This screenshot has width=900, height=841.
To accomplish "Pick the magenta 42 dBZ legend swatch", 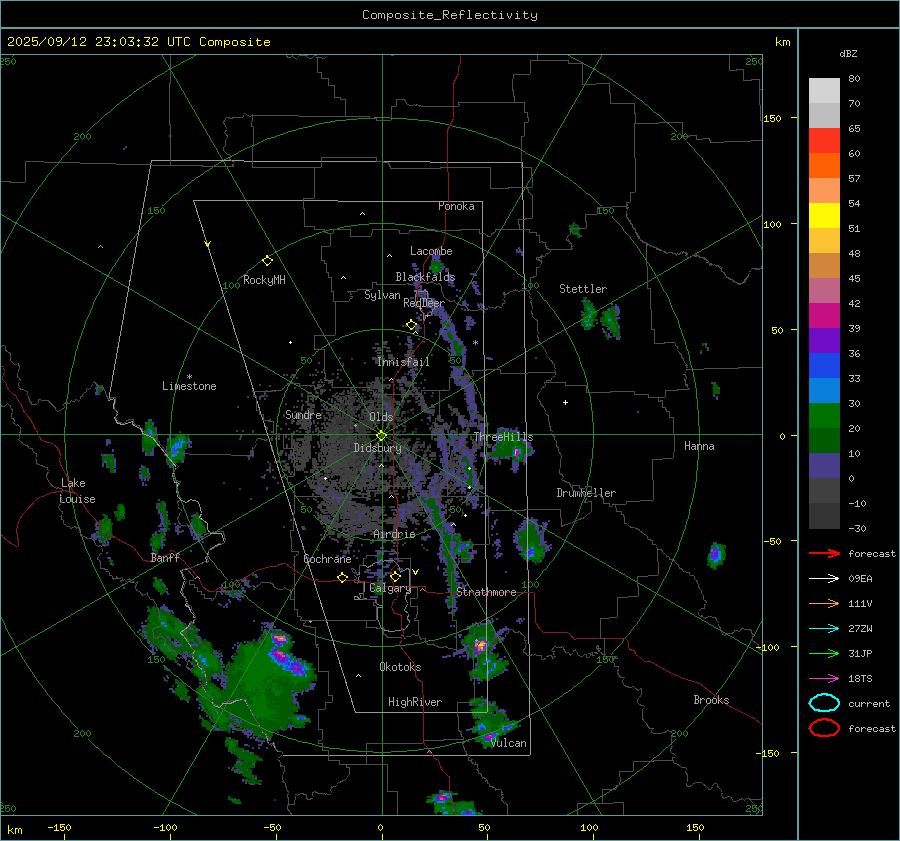I will [824, 315].
